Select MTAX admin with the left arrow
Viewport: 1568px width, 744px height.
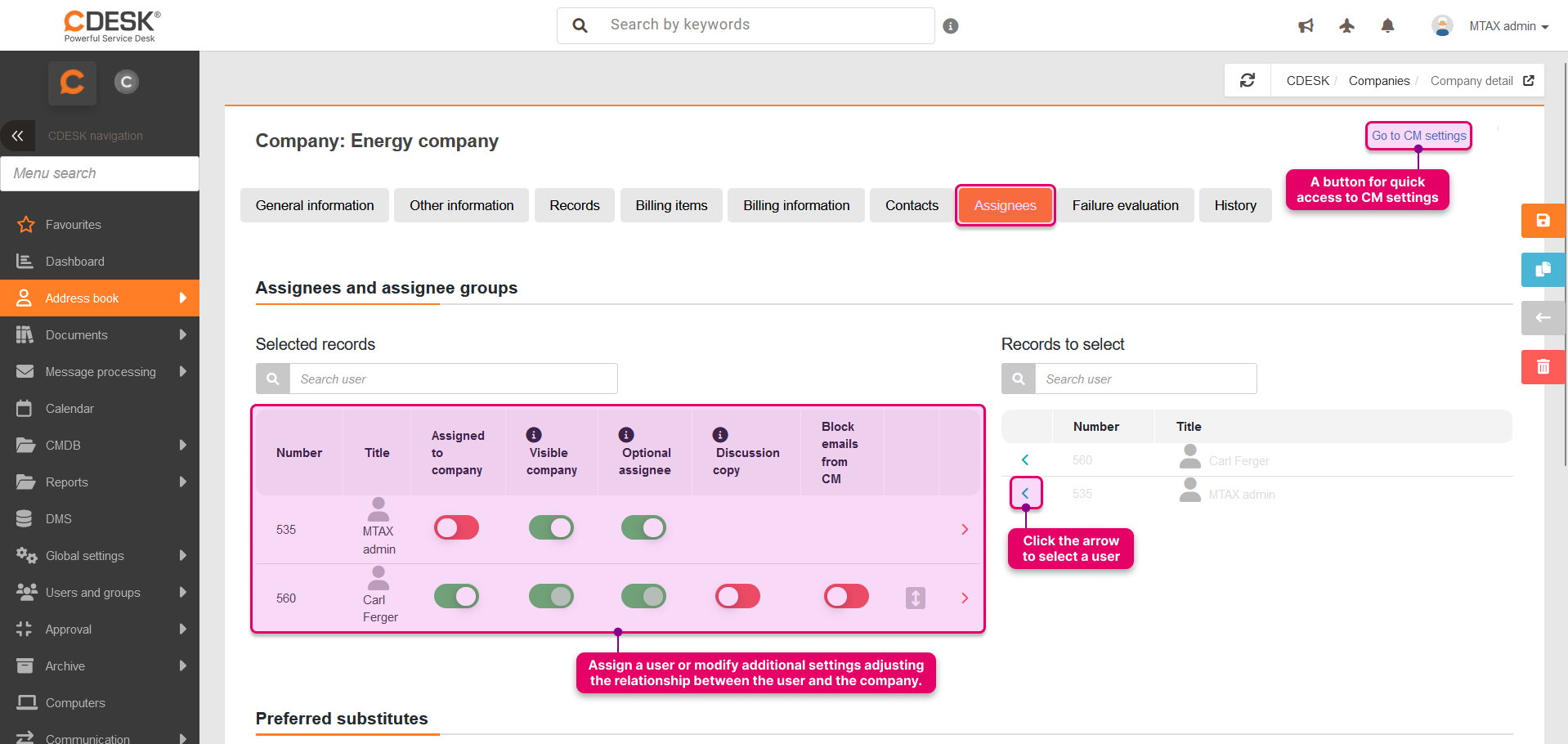[x=1025, y=494]
